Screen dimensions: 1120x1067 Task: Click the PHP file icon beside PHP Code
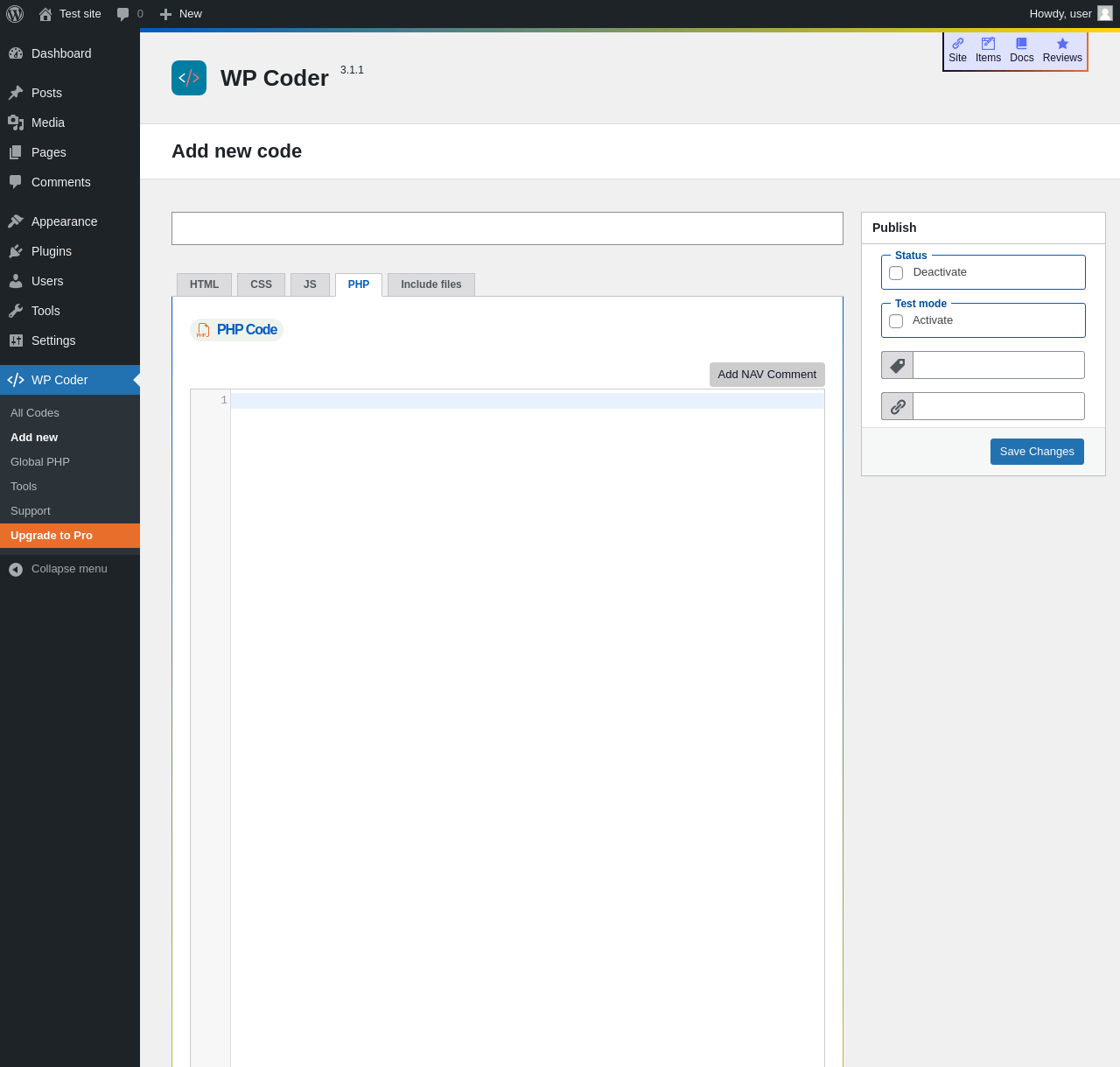point(203,330)
